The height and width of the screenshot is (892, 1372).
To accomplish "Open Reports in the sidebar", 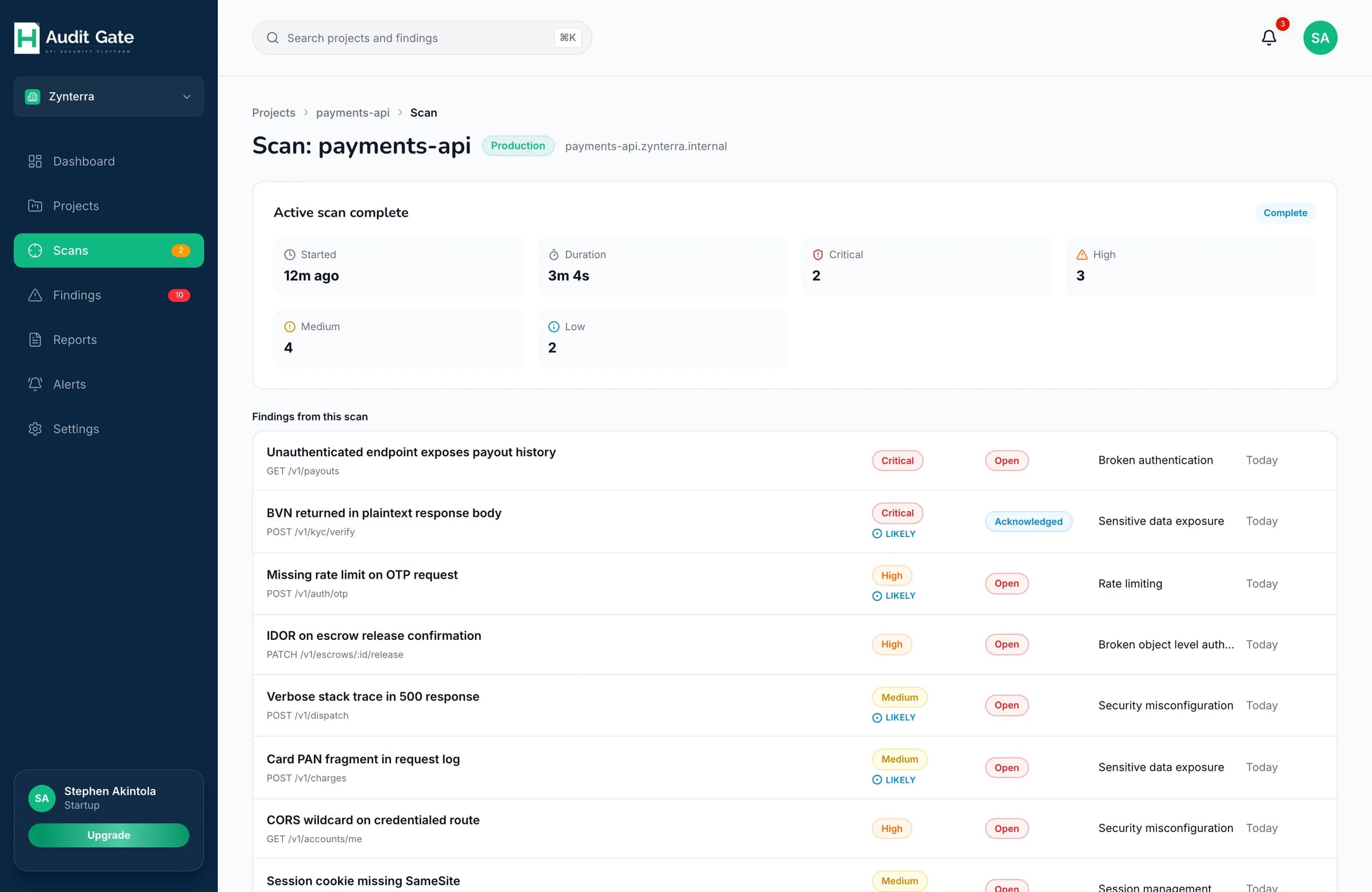I will click(109, 340).
